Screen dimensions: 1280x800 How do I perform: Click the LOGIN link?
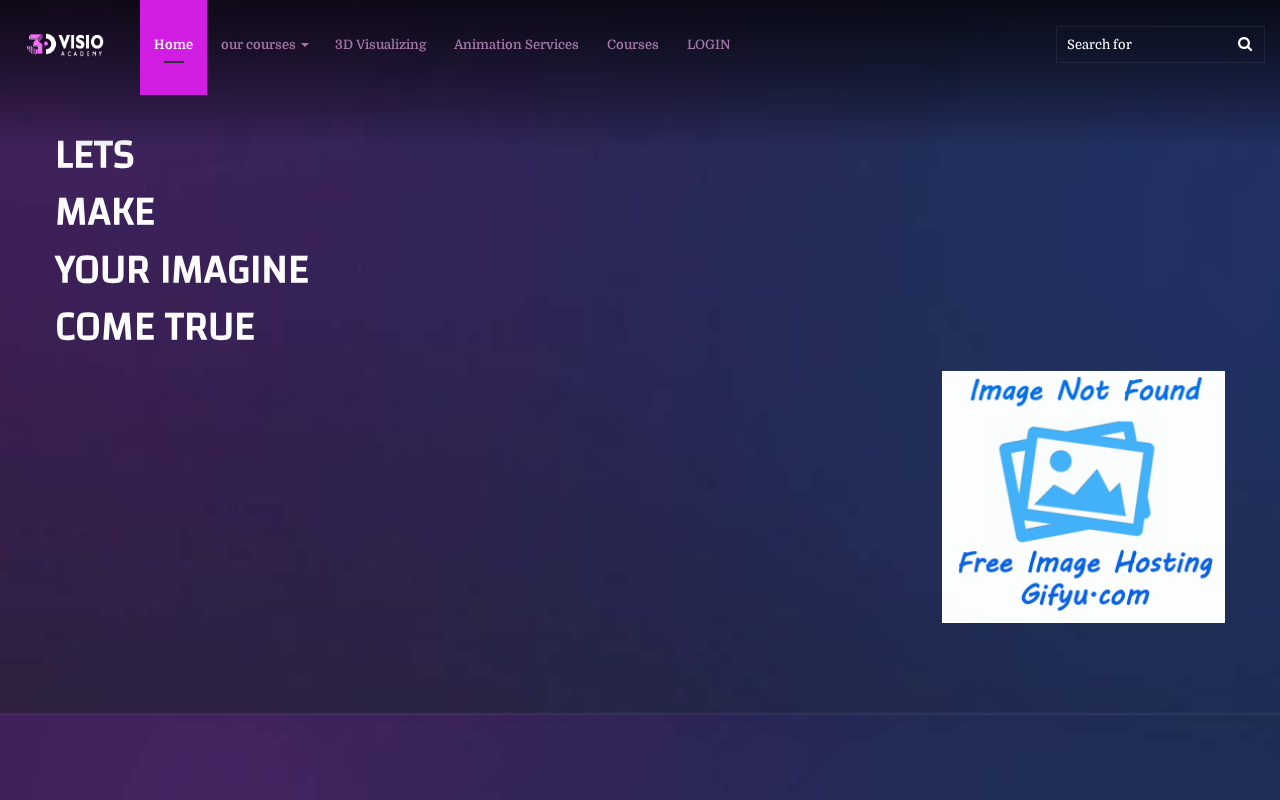tap(708, 45)
